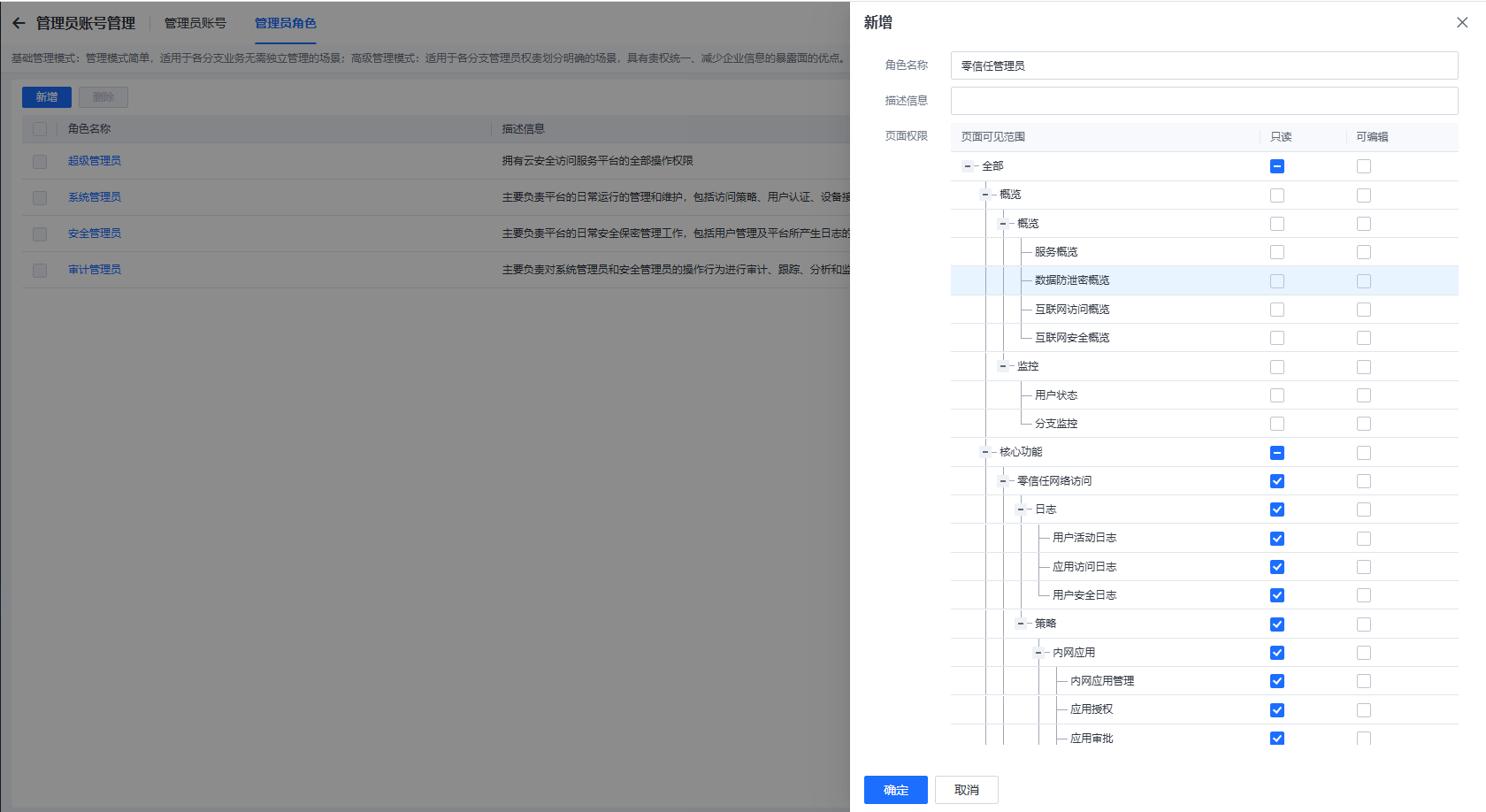Collapse the 核心功能 tree node
This screenshot has height=812, width=1486.
click(x=985, y=452)
